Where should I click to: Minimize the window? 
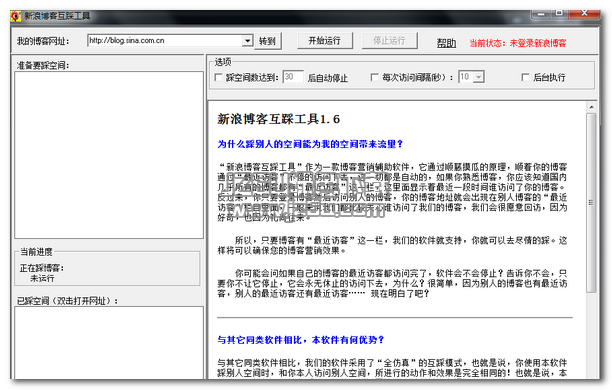point(541,14)
